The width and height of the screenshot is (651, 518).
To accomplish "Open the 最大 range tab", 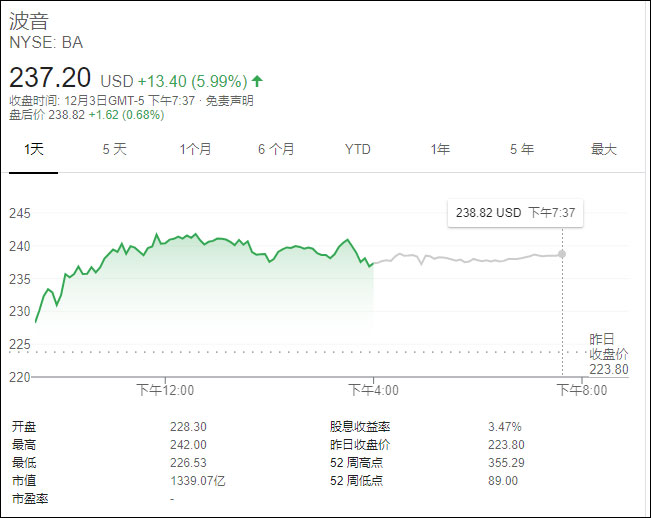I will 603,149.
